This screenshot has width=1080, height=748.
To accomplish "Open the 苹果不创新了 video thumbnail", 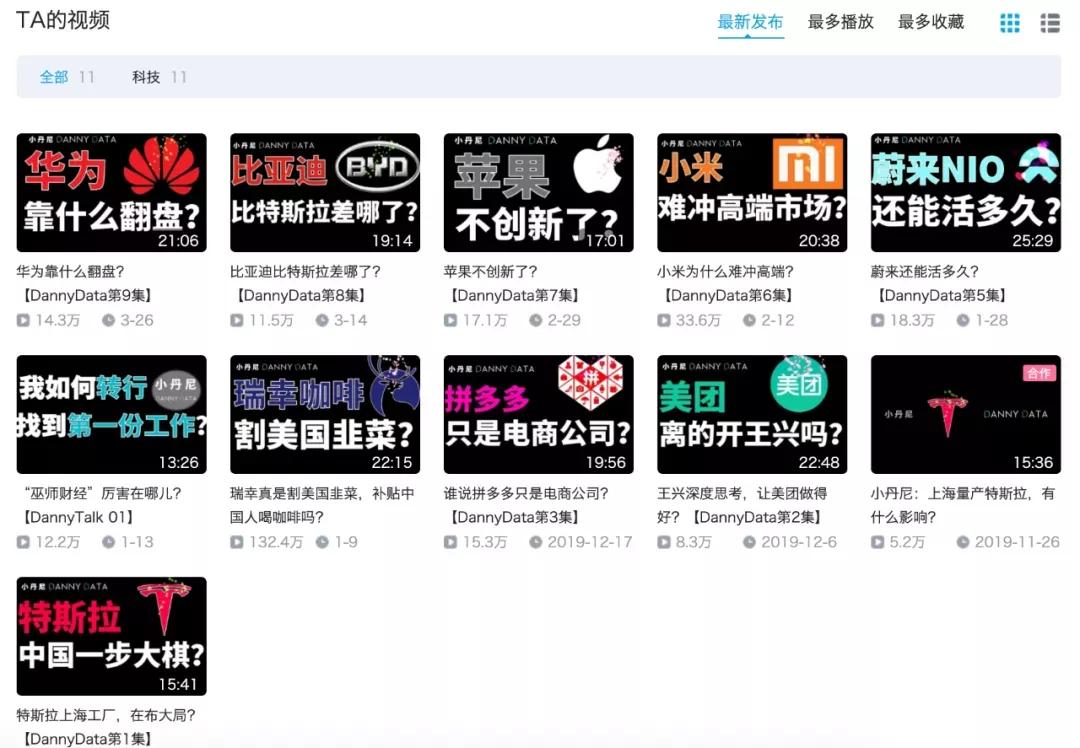I will (538, 192).
